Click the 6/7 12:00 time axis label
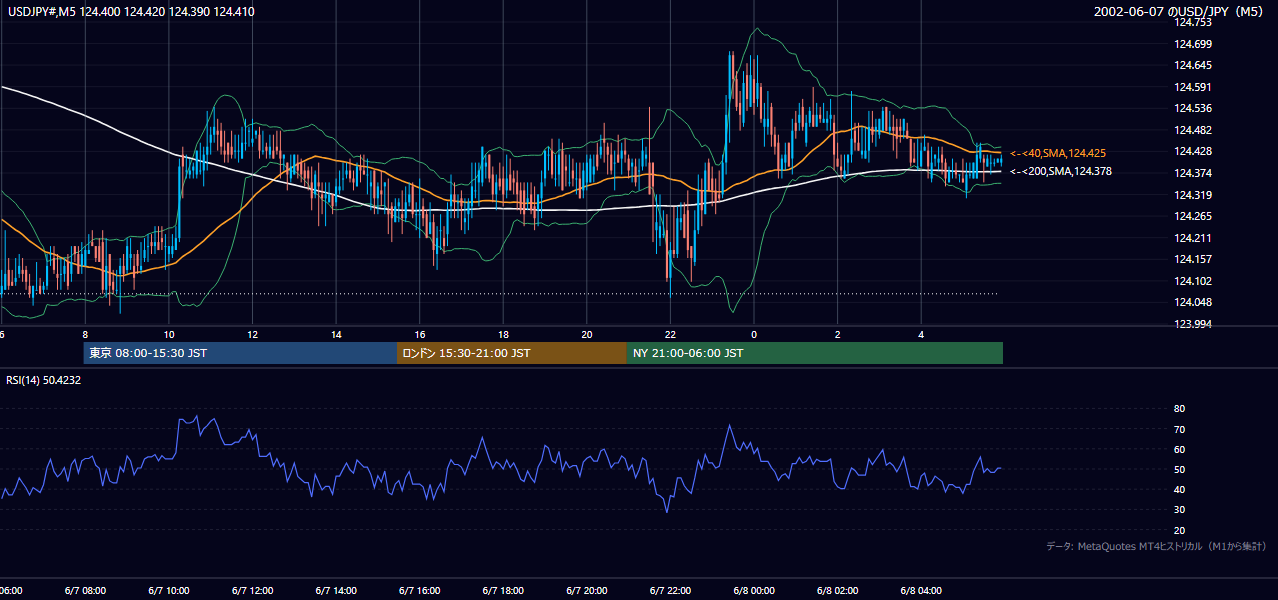 click(252, 591)
